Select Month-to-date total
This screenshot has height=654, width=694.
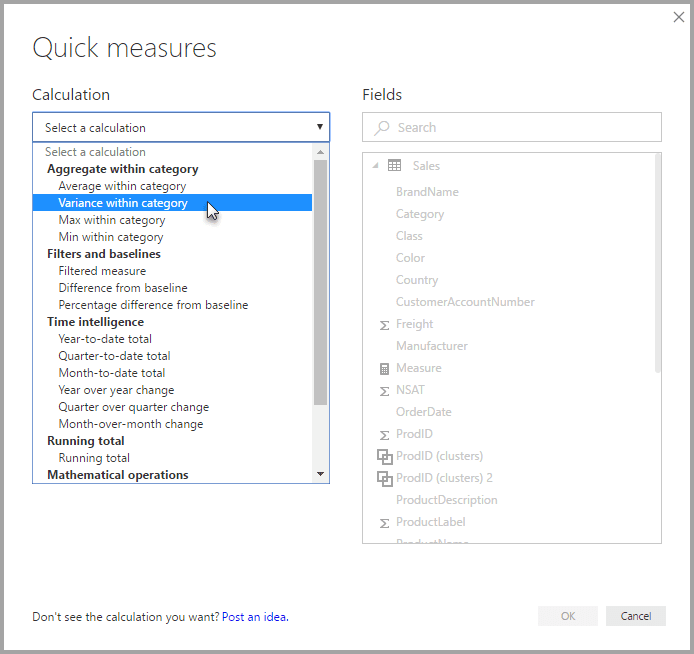pos(172,373)
